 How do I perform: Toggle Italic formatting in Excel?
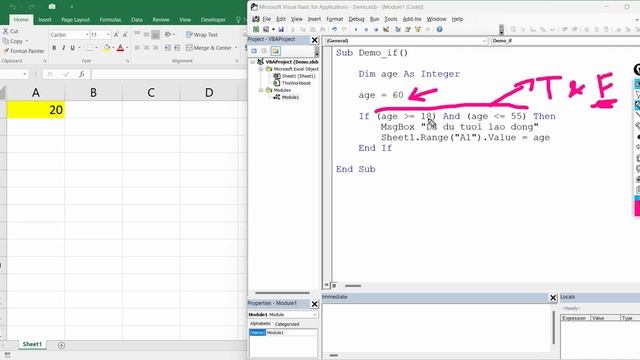click(63, 48)
